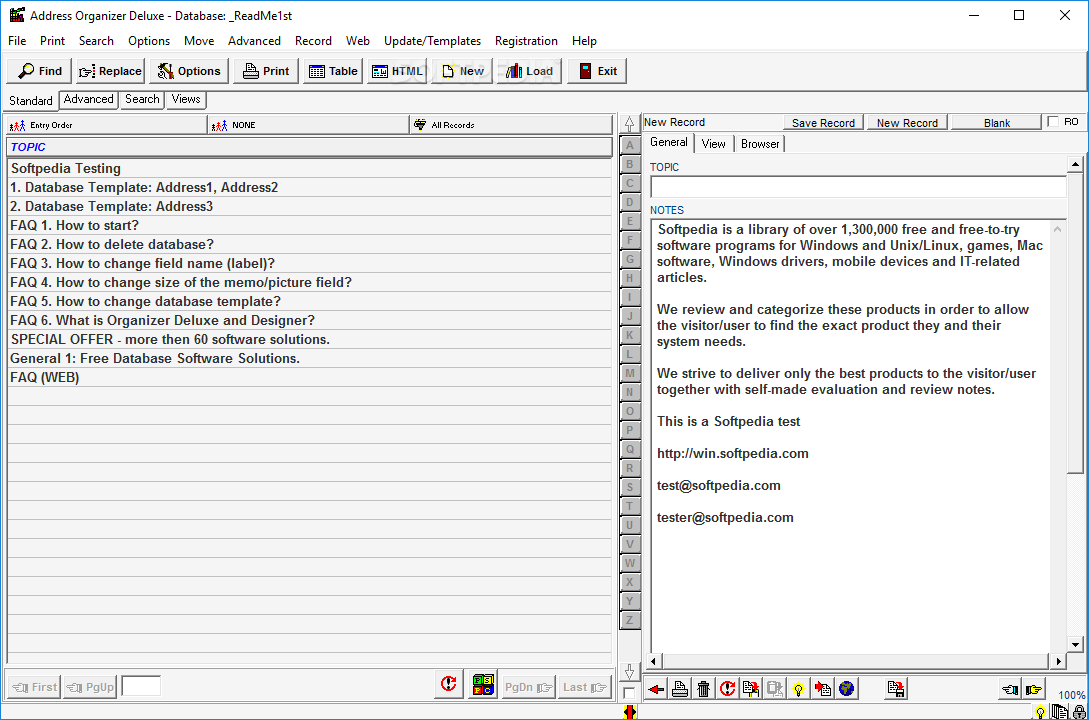This screenshot has height=720, width=1089.
Task: Click the light bulb icon in record toolbar
Action: (x=799, y=689)
